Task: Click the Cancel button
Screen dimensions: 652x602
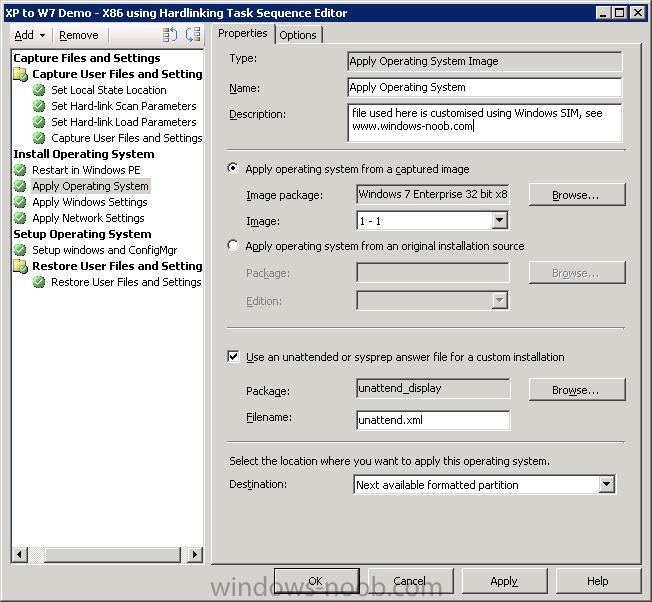Action: point(410,581)
